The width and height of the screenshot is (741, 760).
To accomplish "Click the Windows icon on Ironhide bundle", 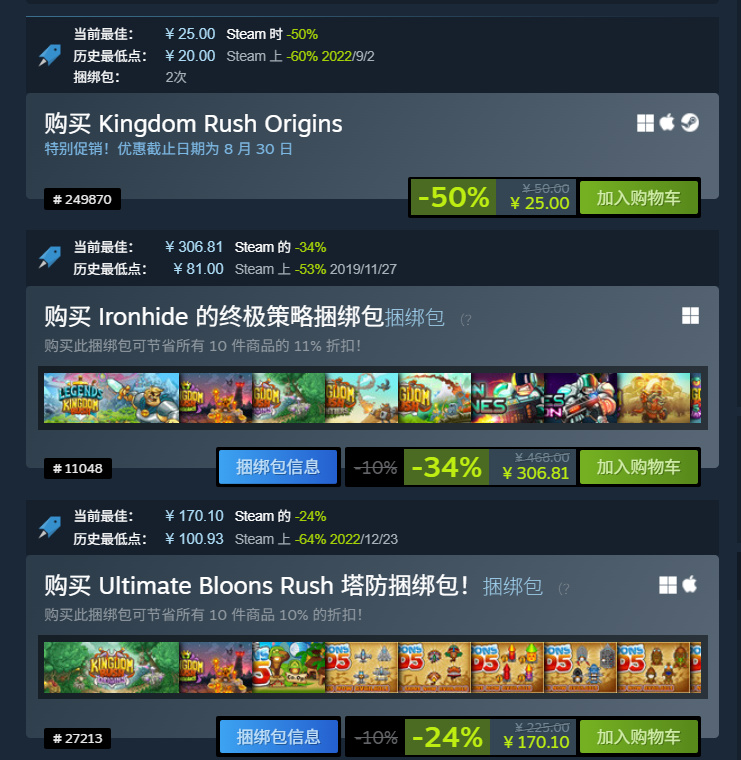I will 690,316.
